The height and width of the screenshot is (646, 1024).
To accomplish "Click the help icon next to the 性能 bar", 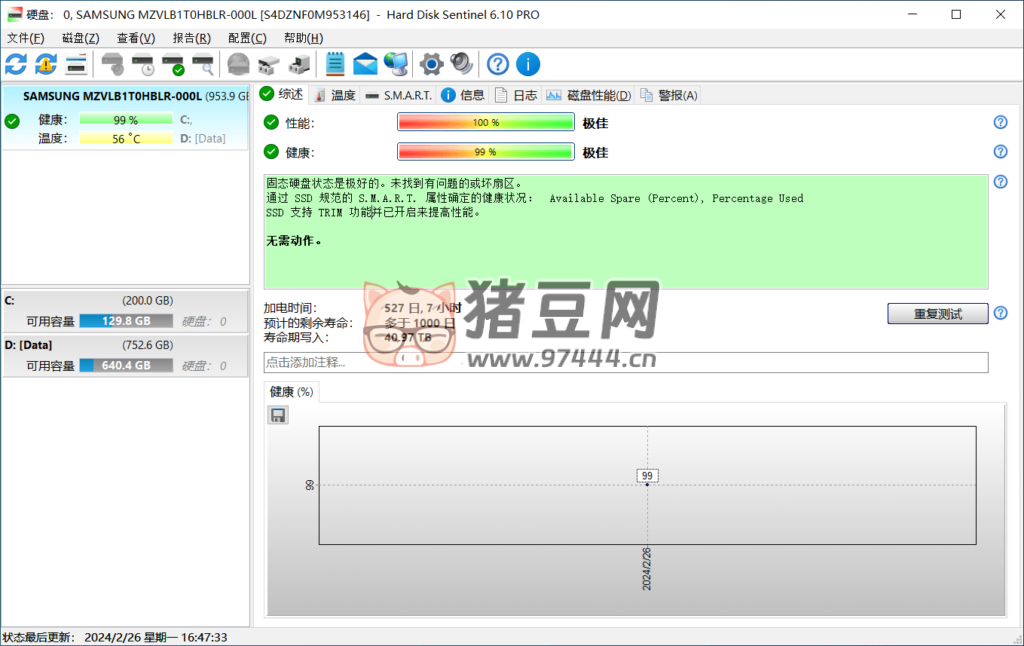I will click(1000, 122).
